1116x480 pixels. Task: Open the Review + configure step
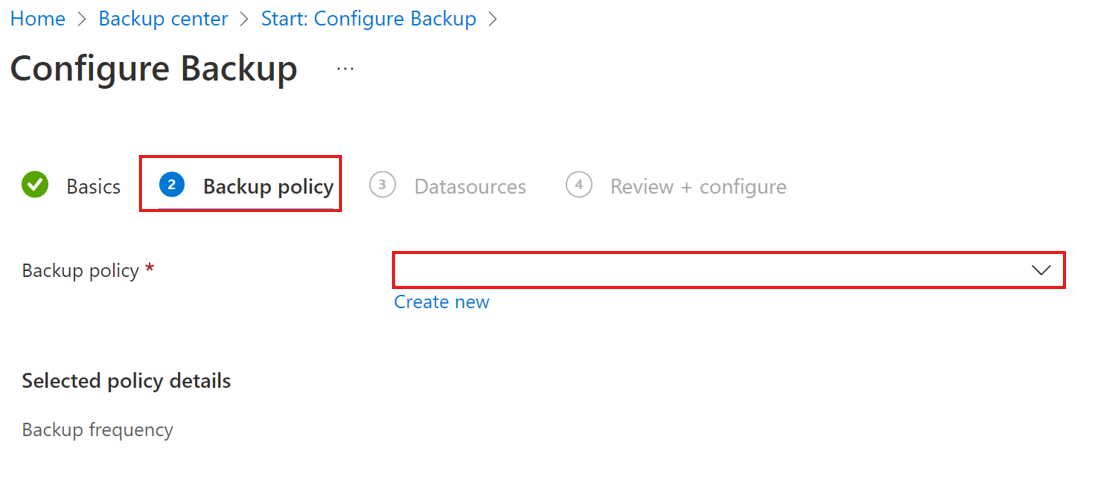(x=697, y=187)
